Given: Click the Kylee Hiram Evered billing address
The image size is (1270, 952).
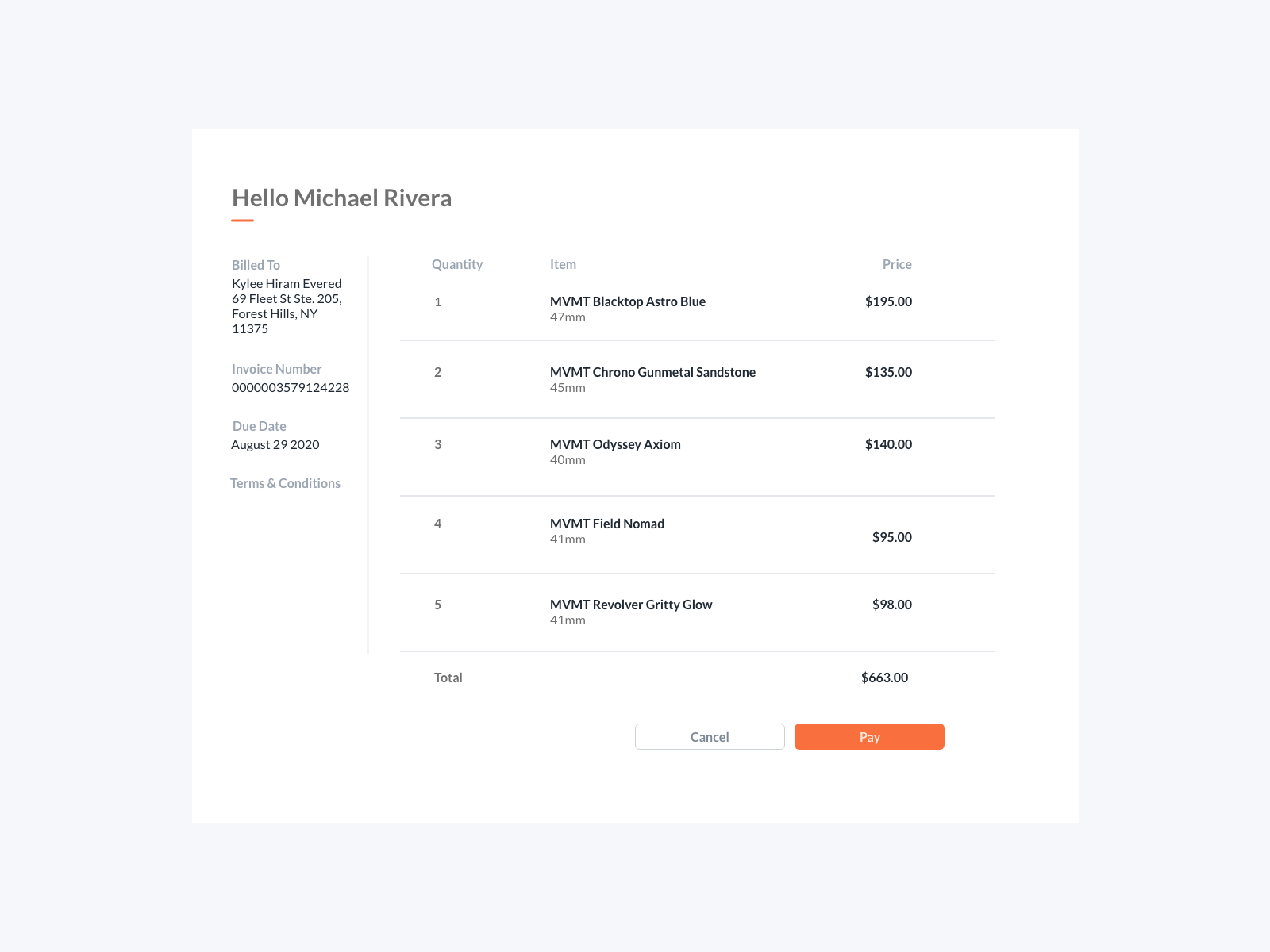Looking at the screenshot, I should [x=286, y=283].
